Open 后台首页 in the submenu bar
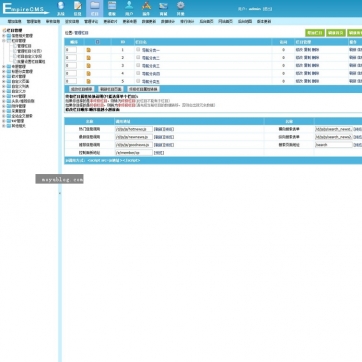Screen dimensions: 362x362 coord(206,21)
